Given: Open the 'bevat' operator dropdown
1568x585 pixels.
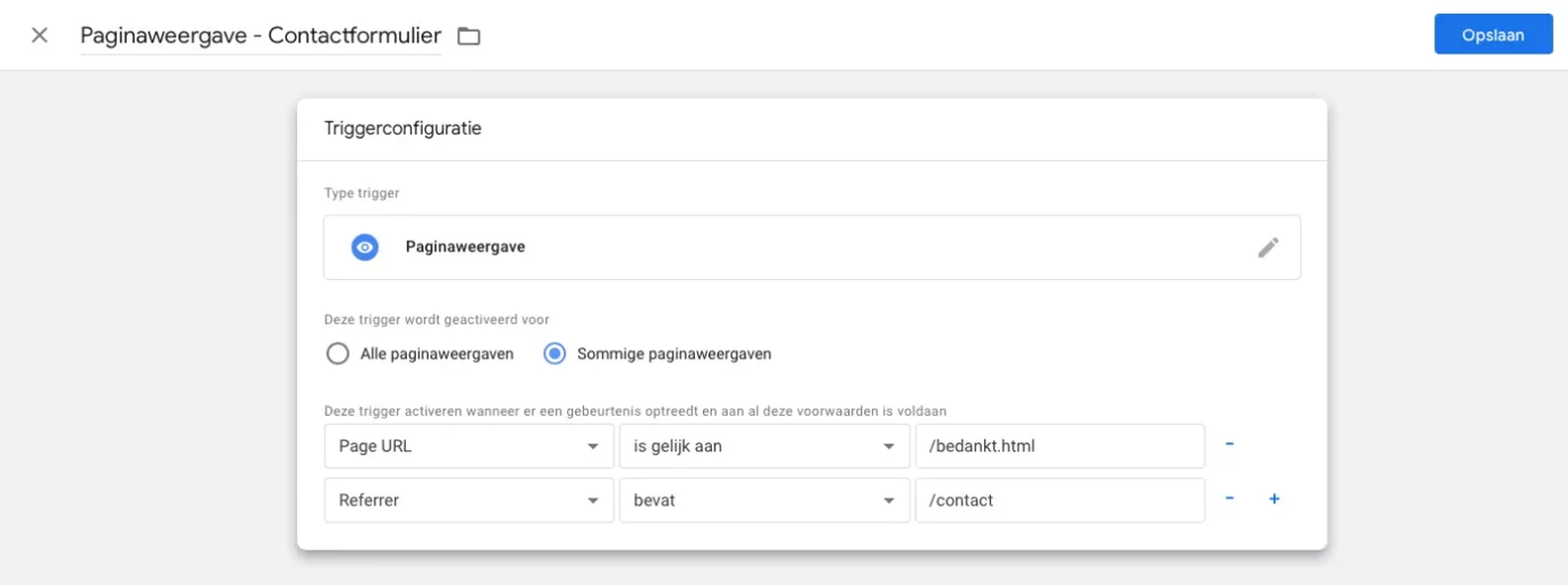Looking at the screenshot, I should [x=763, y=501].
